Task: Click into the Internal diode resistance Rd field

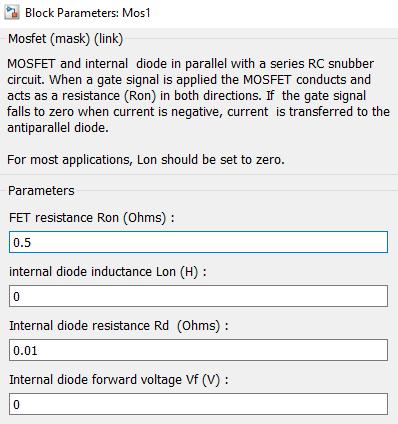Action: pyautogui.click(x=198, y=350)
